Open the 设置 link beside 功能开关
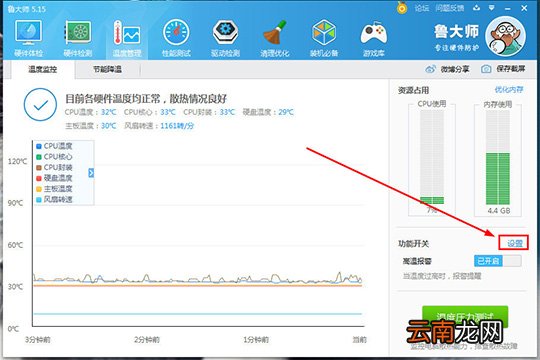Screen dimensions: 540x360 pos(515,243)
